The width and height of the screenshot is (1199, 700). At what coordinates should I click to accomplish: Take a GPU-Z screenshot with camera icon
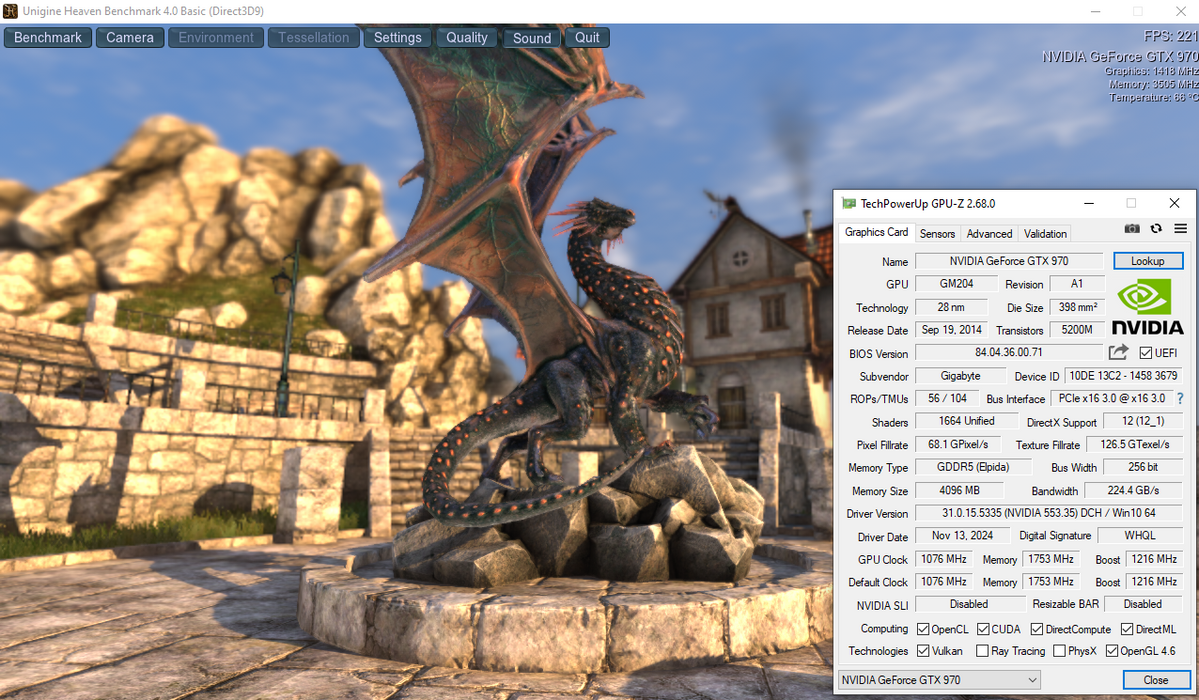click(1132, 229)
